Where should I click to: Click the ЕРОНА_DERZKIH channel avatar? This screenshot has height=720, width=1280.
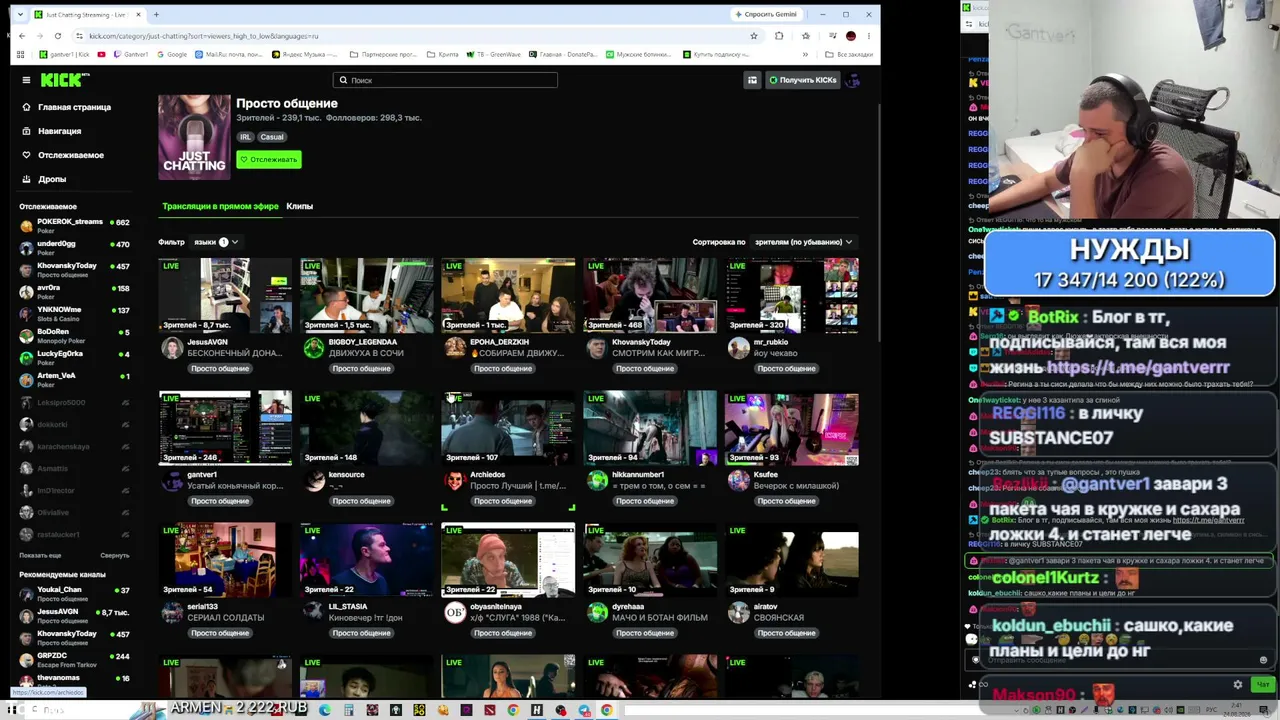[455, 347]
